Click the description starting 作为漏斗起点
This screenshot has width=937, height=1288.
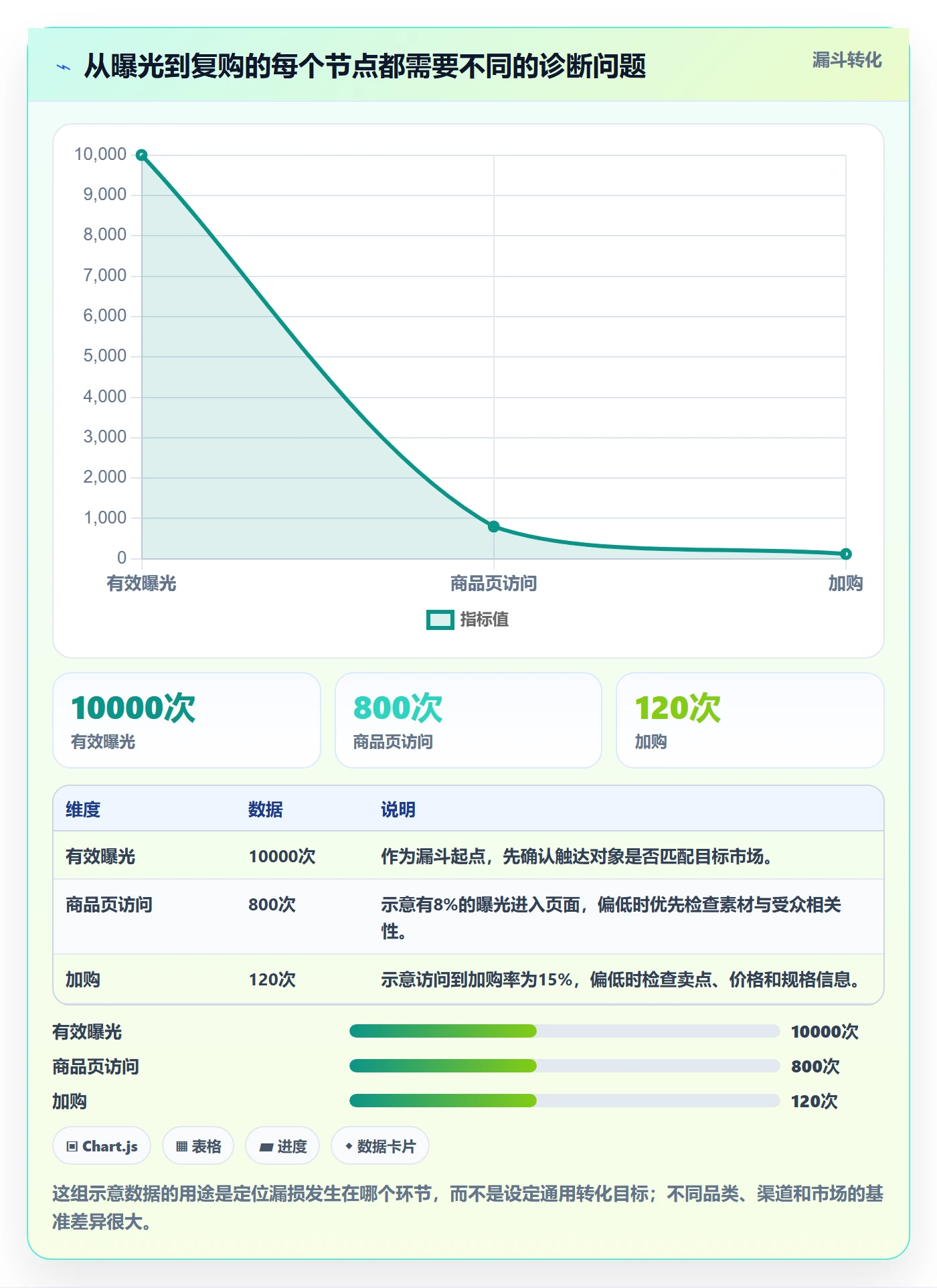point(576,857)
